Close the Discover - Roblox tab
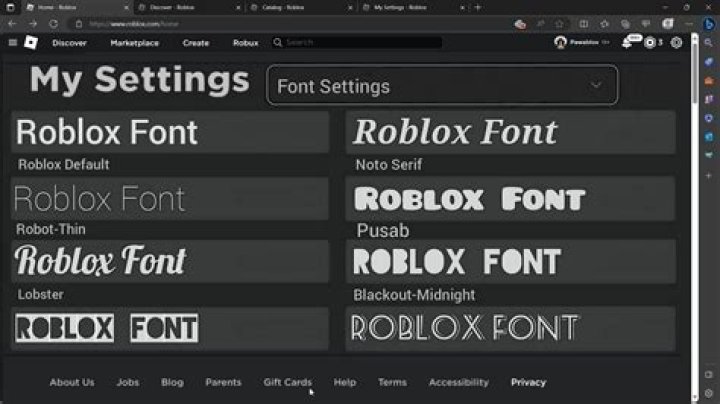The image size is (720, 404). tap(238, 7)
